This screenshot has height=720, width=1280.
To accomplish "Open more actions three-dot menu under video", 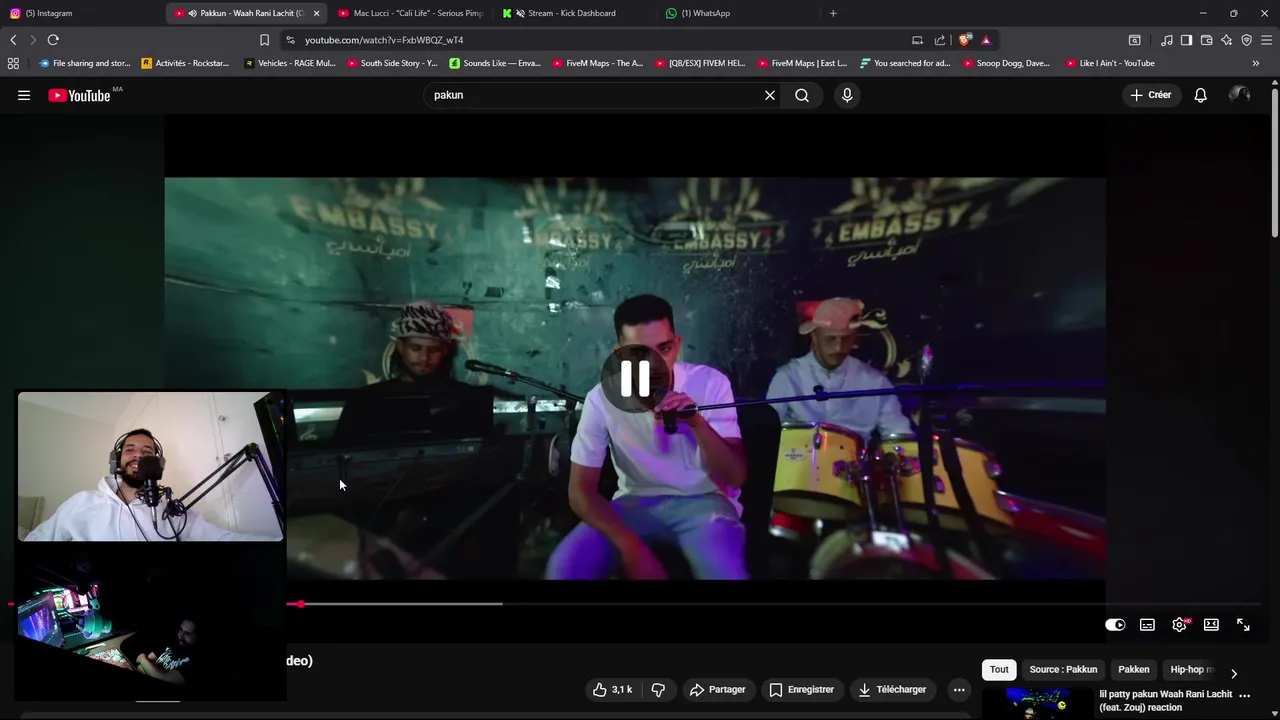I will tap(959, 689).
